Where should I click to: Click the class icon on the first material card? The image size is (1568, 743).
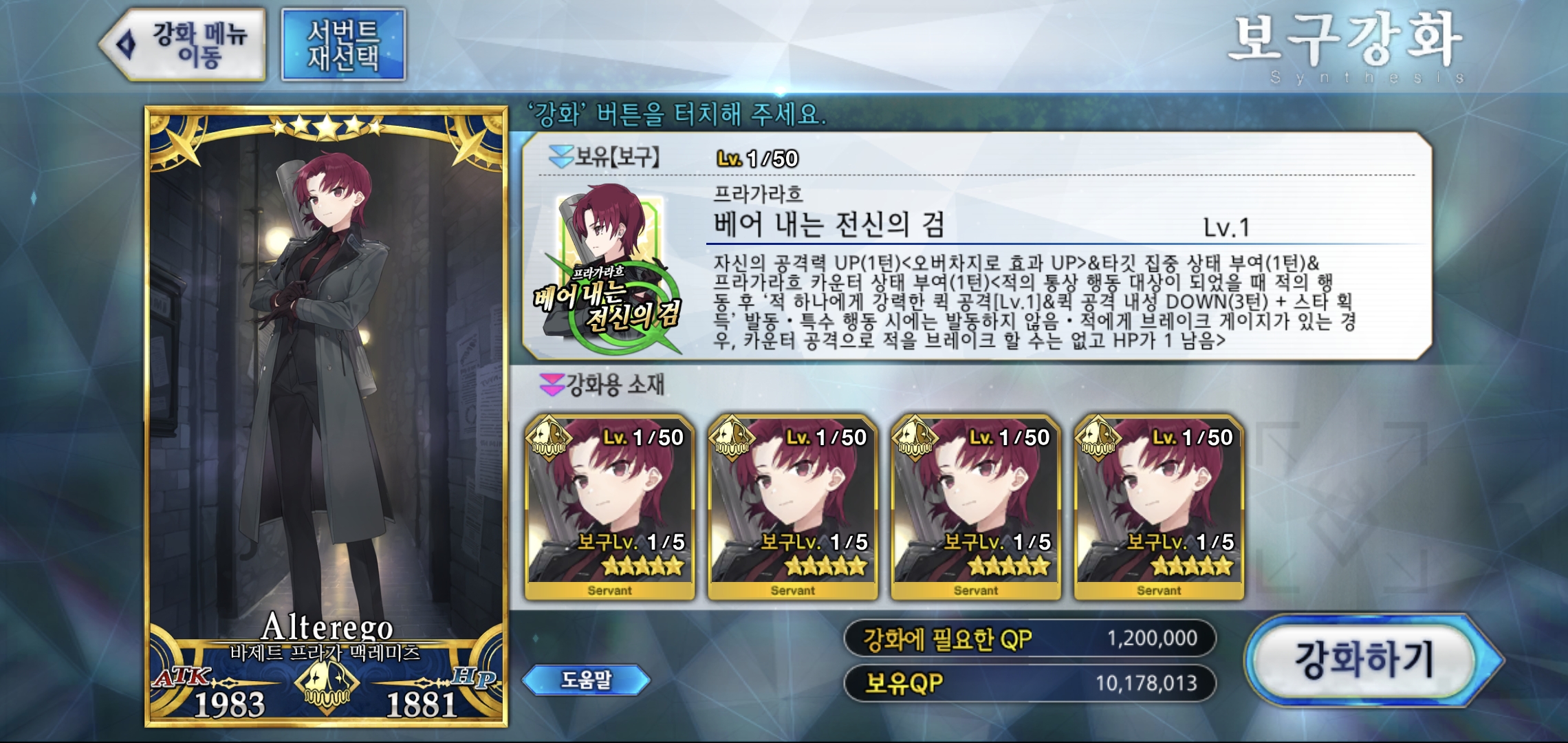(549, 437)
